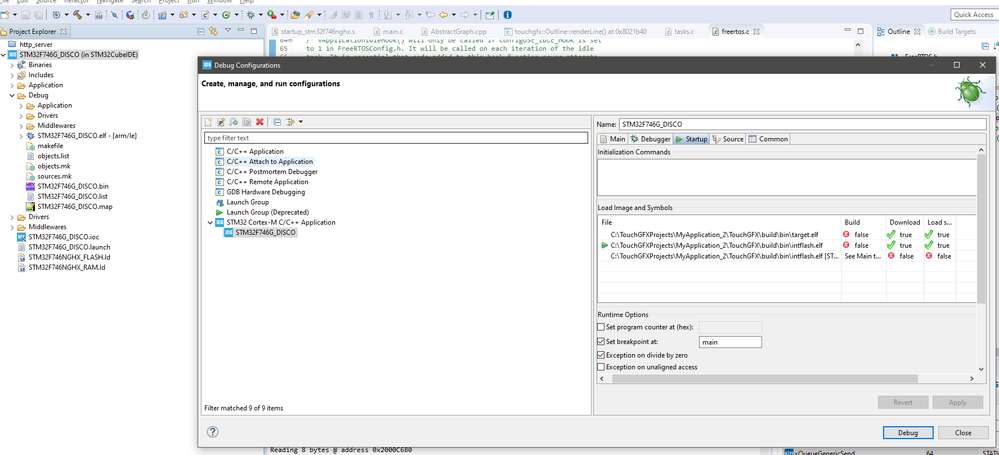Click the Save icon in main toolbar
The width and height of the screenshot is (999, 455).
pos(25,14)
